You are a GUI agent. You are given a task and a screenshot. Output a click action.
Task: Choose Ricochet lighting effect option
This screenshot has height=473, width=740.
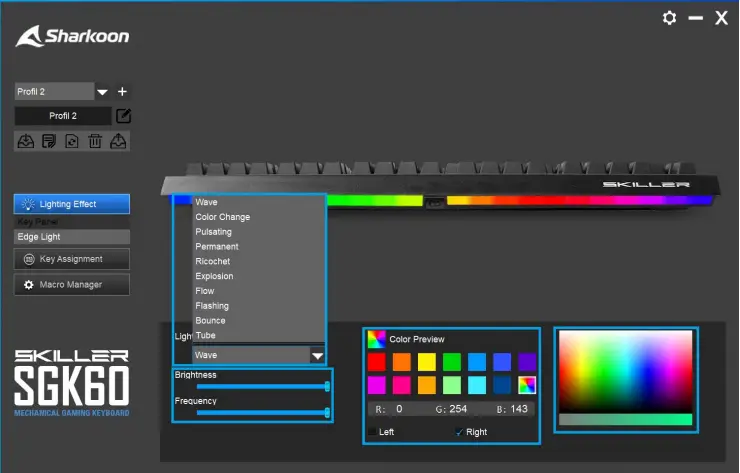[x=214, y=261]
